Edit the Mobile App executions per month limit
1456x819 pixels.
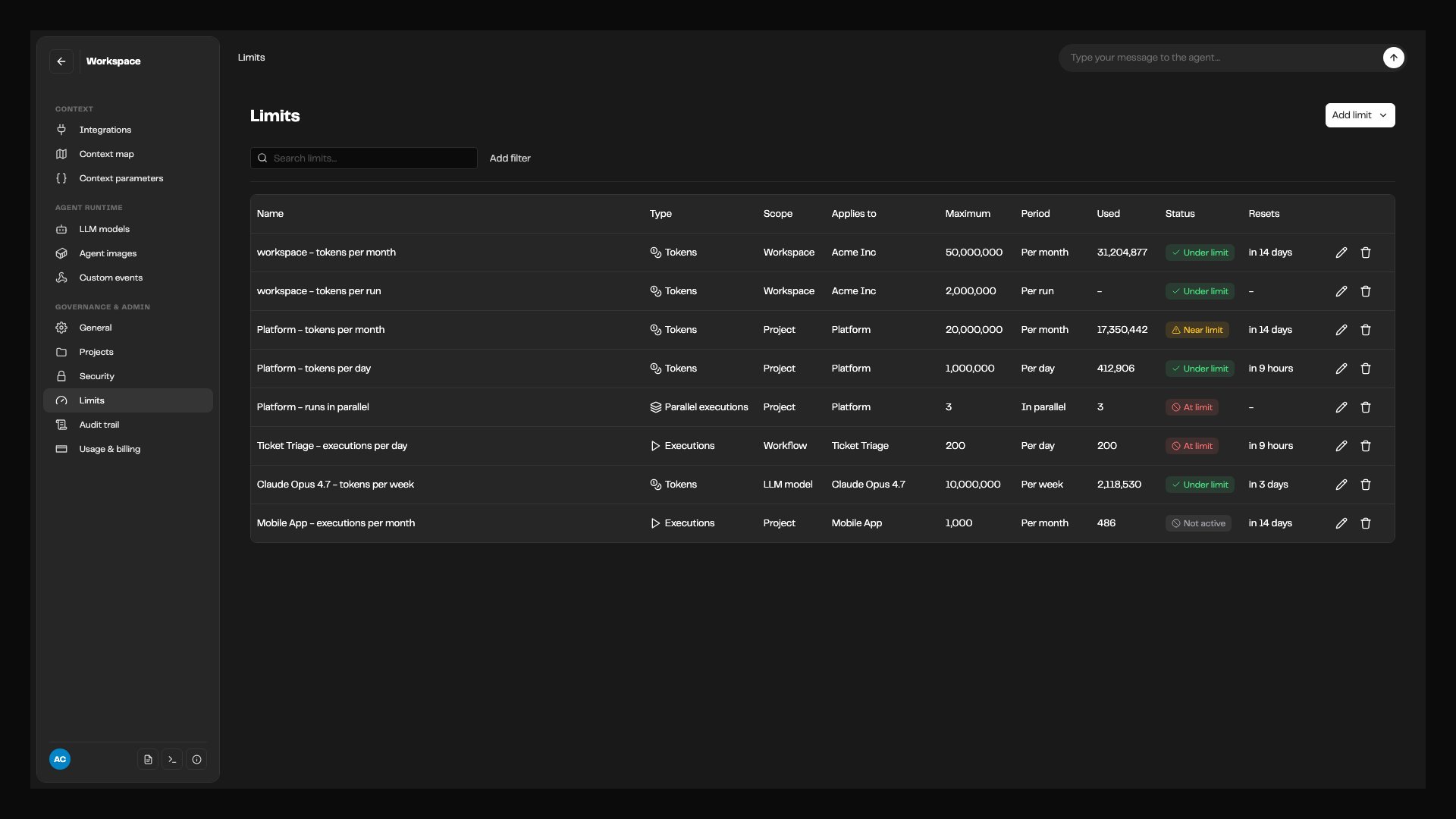click(1341, 523)
